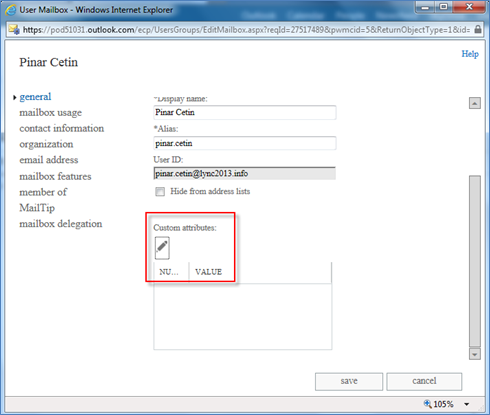
Task: Open the zoom level dropdown arrow
Action: click(467, 404)
